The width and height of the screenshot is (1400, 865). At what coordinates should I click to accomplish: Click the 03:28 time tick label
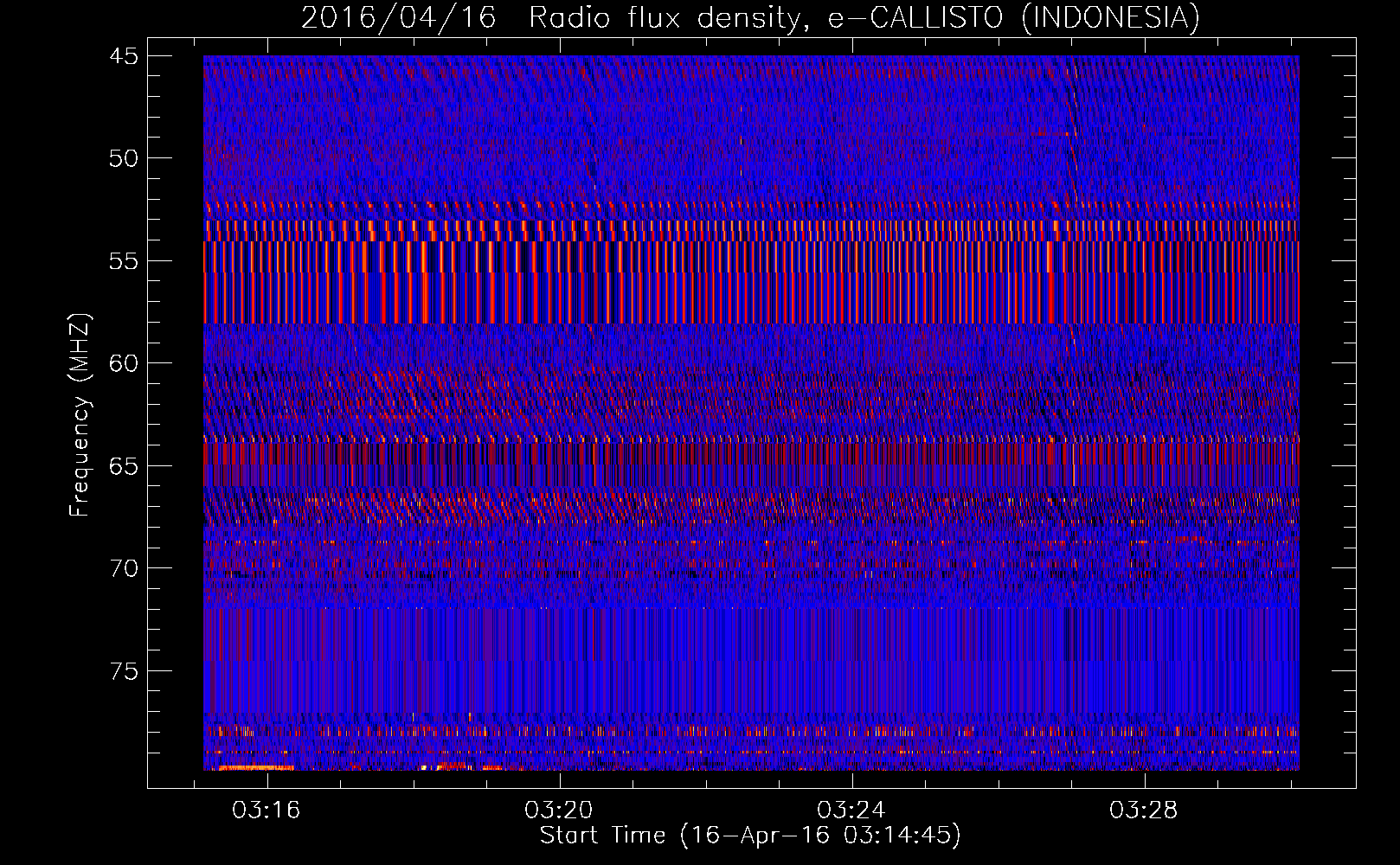(1144, 810)
